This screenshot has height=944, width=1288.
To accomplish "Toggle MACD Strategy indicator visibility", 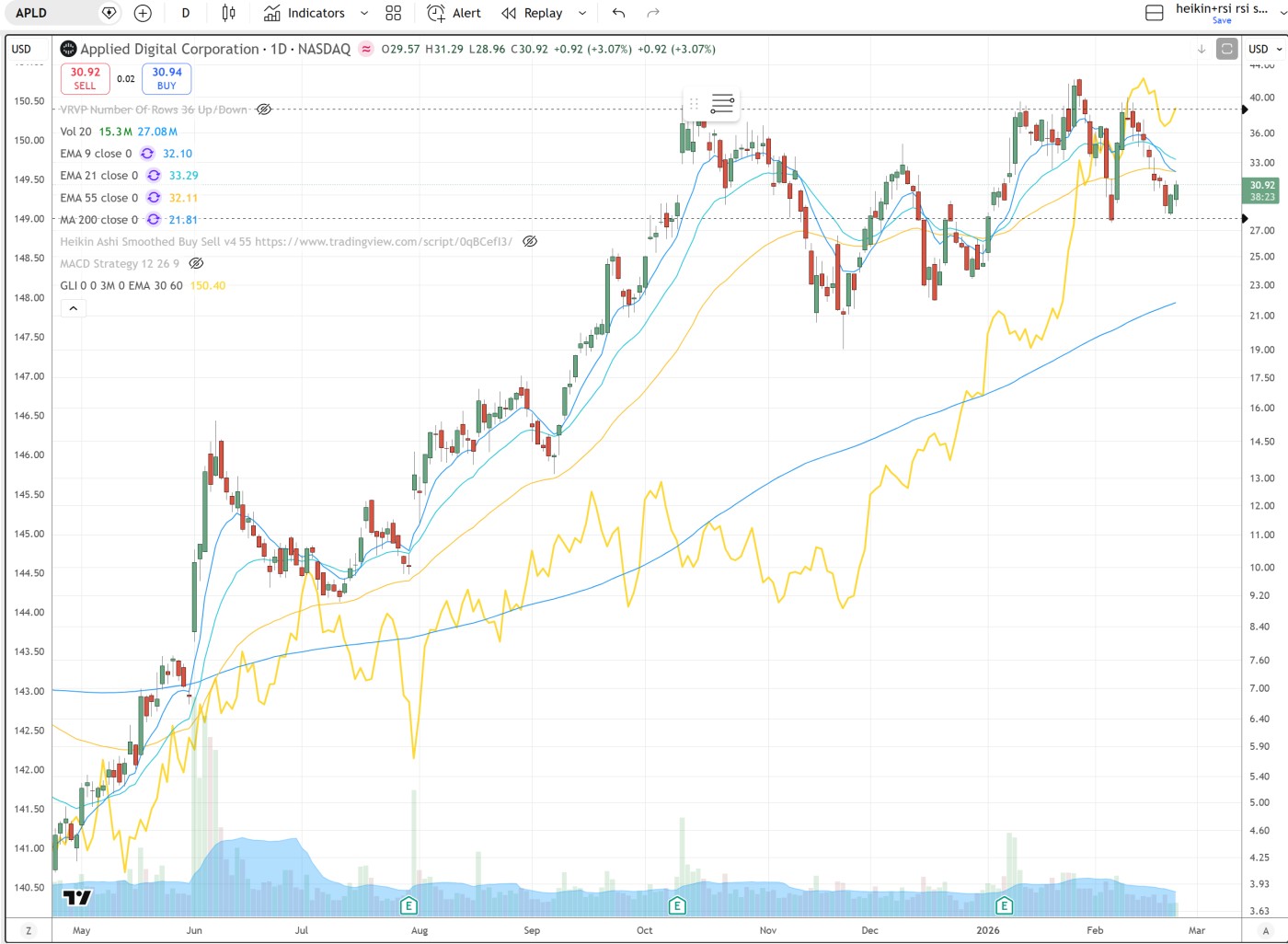I will [196, 264].
